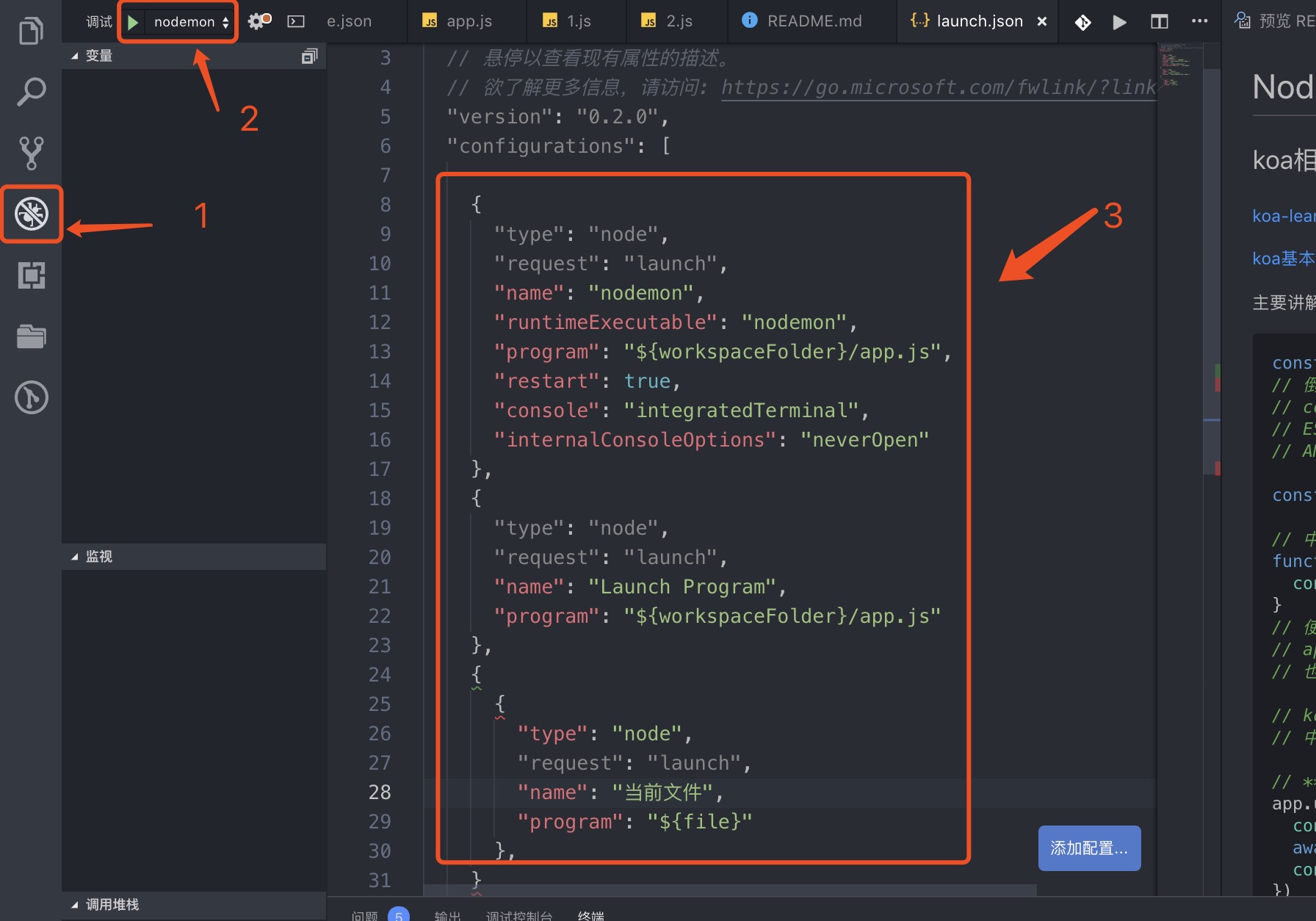This screenshot has width=1316, height=921.
Task: Click the "version" key on line 5
Action: (x=499, y=117)
